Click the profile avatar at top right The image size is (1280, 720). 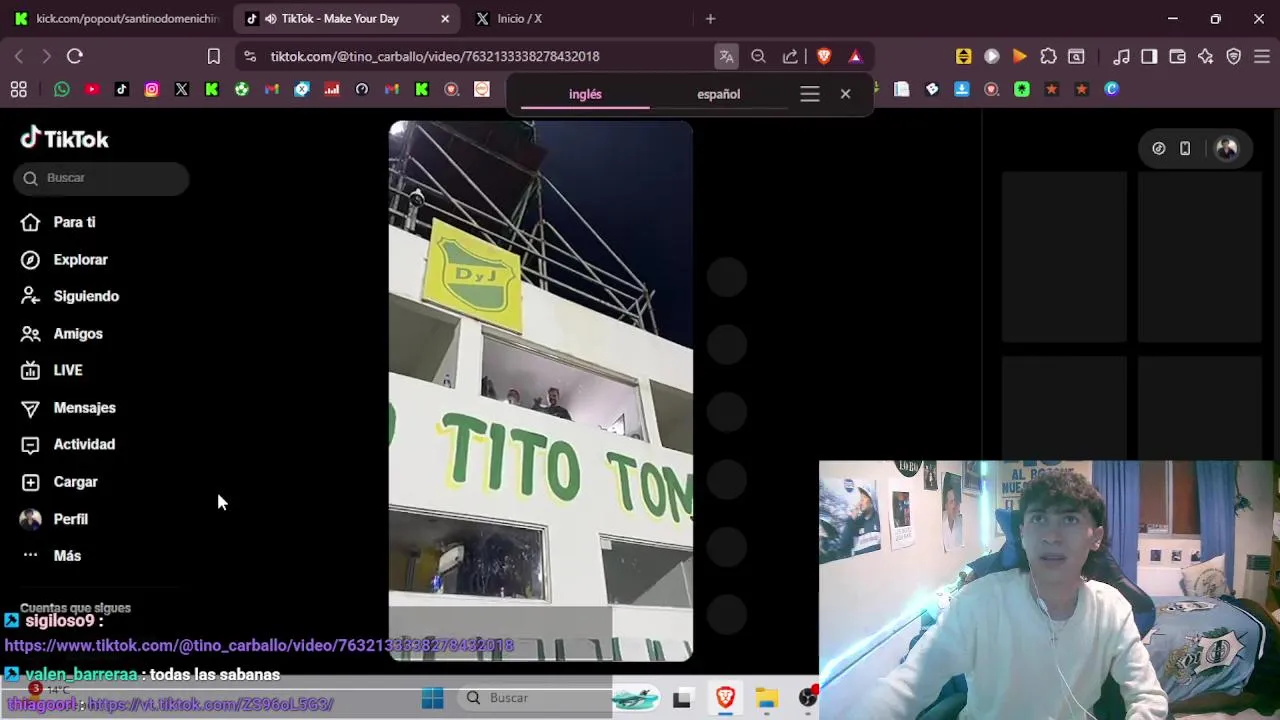(1227, 148)
